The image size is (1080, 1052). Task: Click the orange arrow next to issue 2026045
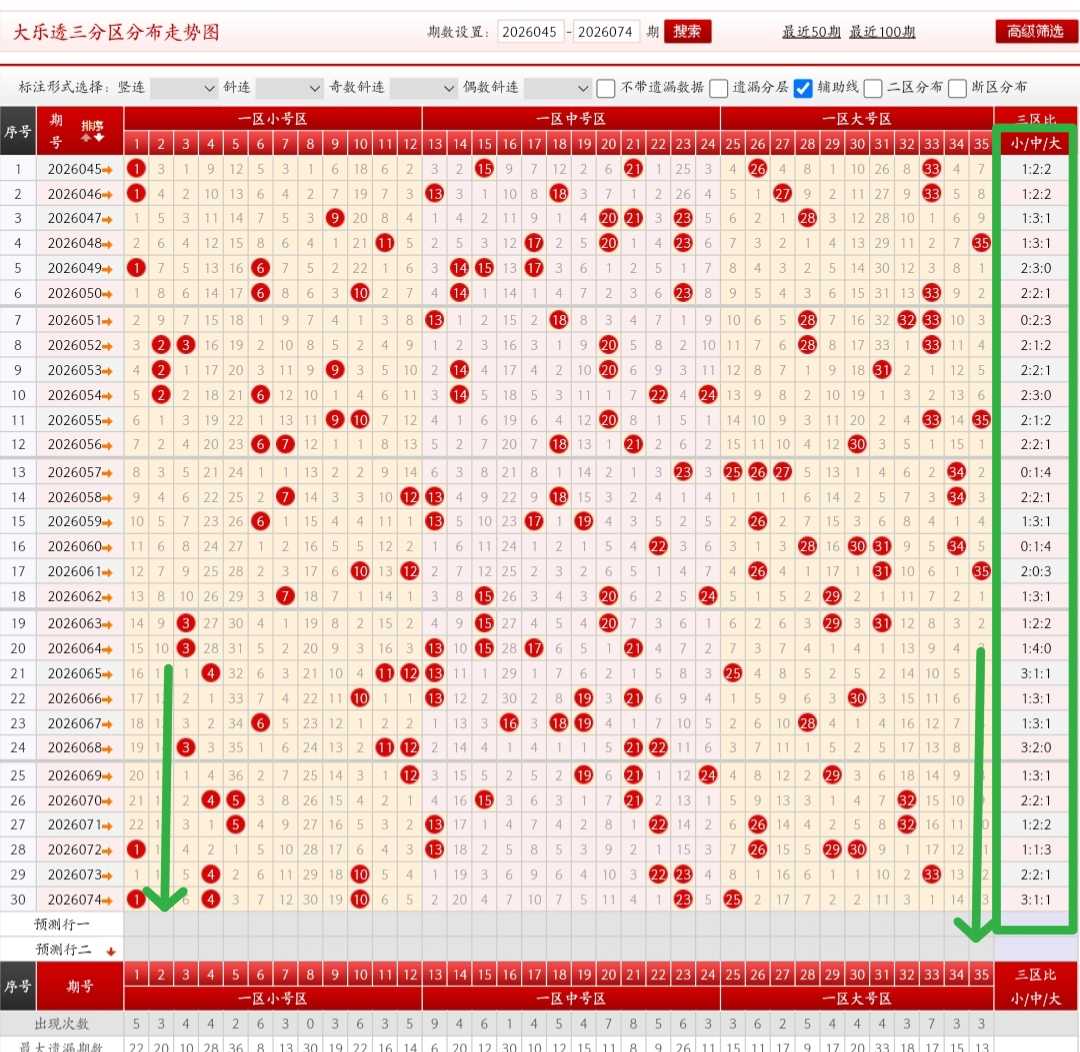107,169
